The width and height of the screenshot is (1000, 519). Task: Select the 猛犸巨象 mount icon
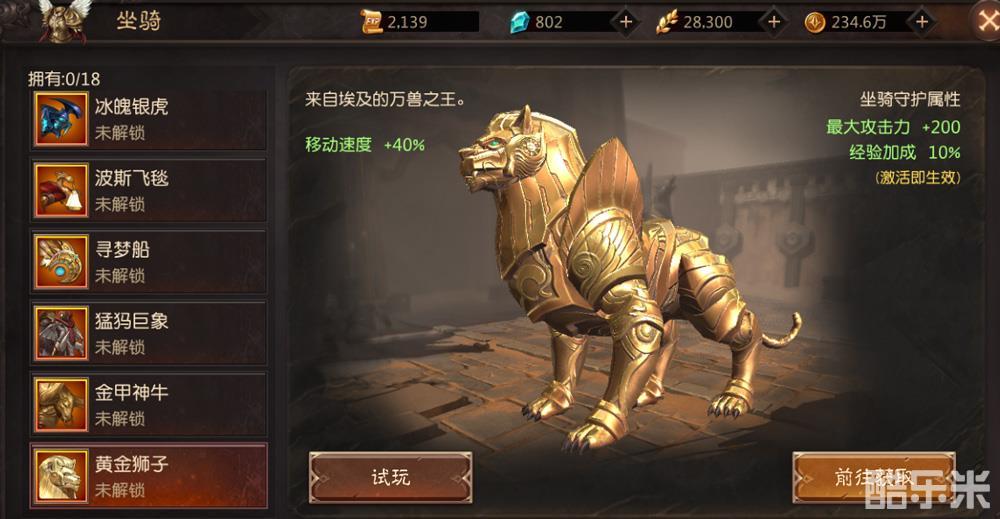tap(61, 333)
